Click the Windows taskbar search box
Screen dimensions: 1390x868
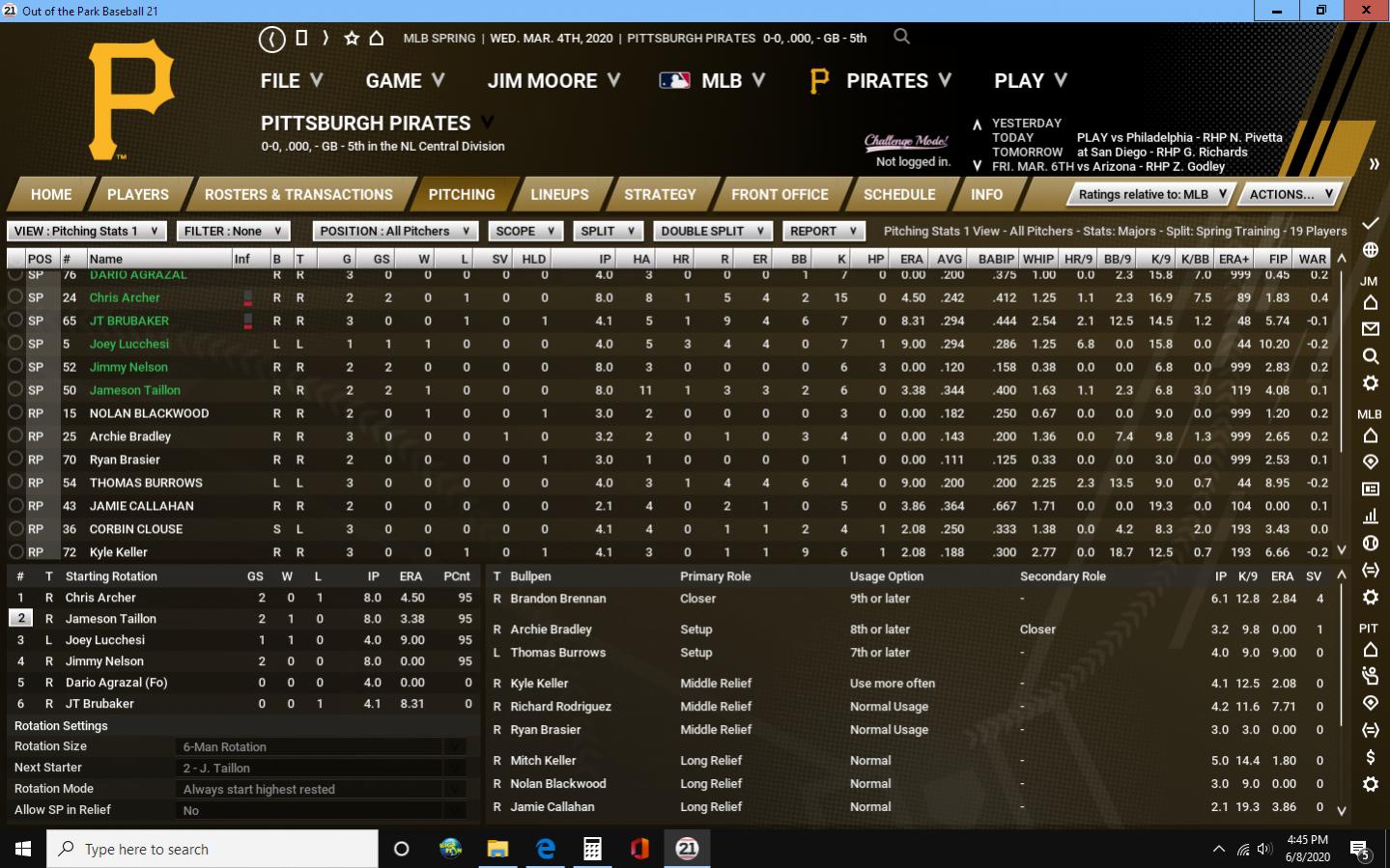[213, 849]
